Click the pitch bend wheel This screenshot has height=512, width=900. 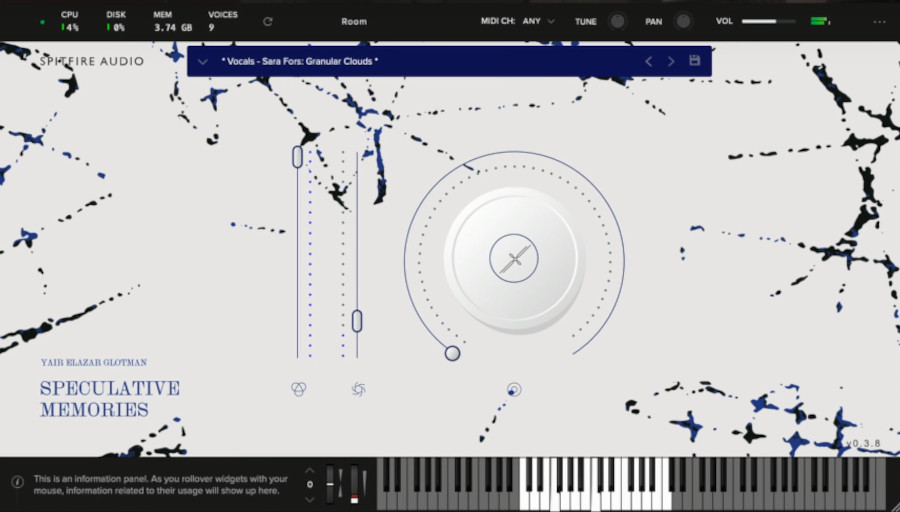330,484
